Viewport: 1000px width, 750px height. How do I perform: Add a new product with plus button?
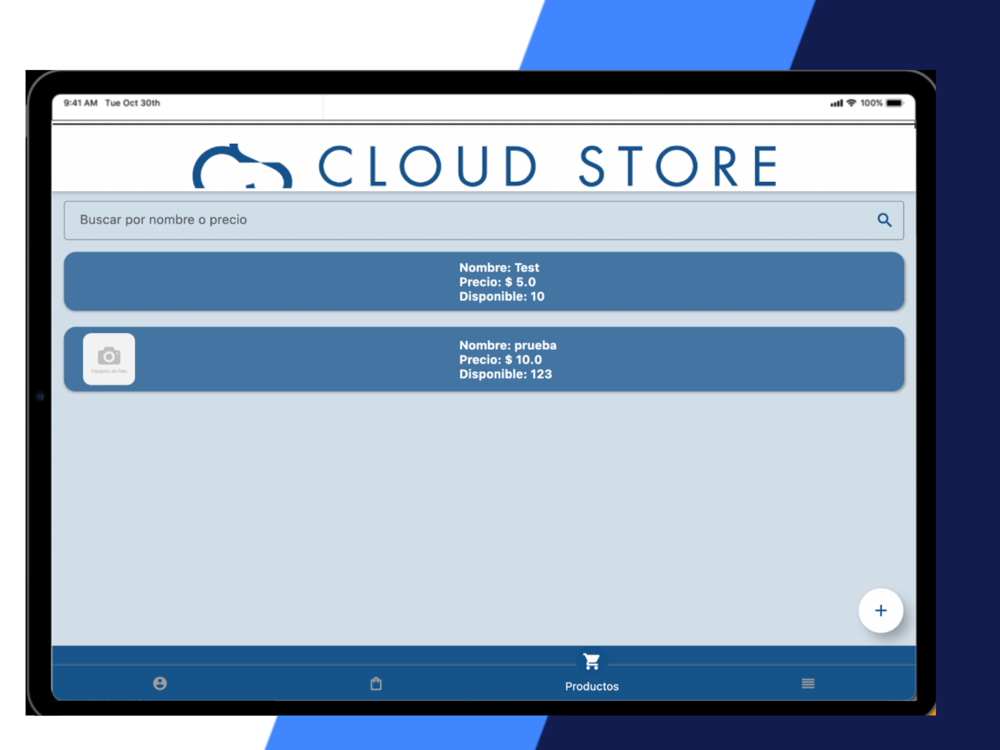[x=880, y=610]
